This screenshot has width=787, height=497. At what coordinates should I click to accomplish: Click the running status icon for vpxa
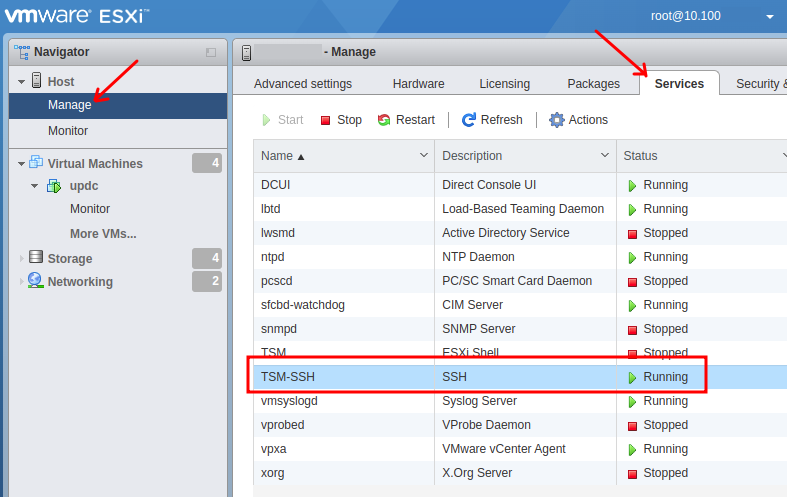tap(632, 450)
